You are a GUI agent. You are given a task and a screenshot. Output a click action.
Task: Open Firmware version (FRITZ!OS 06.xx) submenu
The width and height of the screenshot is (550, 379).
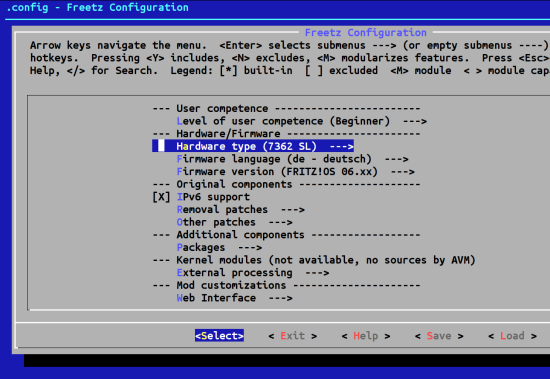click(296, 172)
